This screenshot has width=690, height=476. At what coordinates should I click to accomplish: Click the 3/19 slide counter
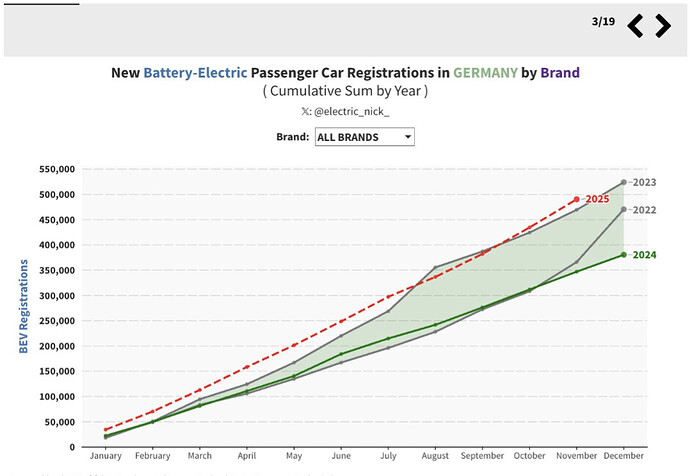pos(603,21)
